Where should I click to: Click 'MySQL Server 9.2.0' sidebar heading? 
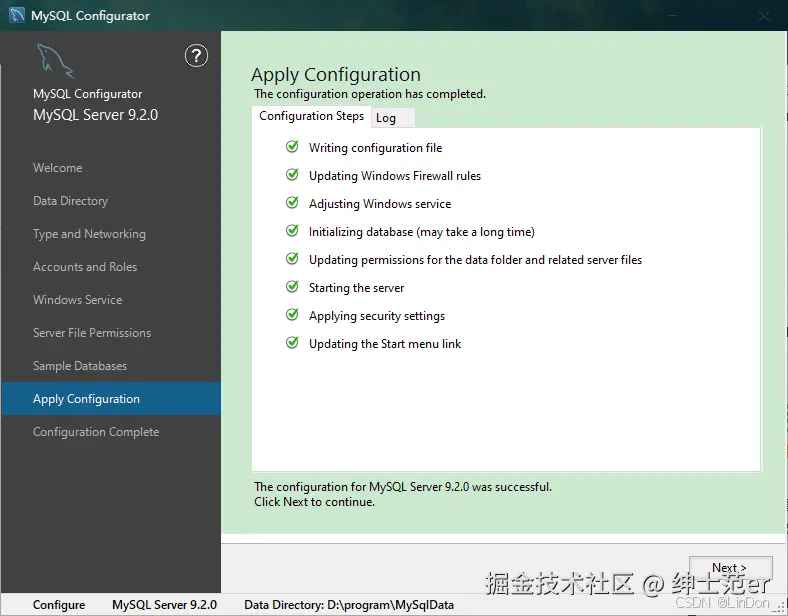95,115
